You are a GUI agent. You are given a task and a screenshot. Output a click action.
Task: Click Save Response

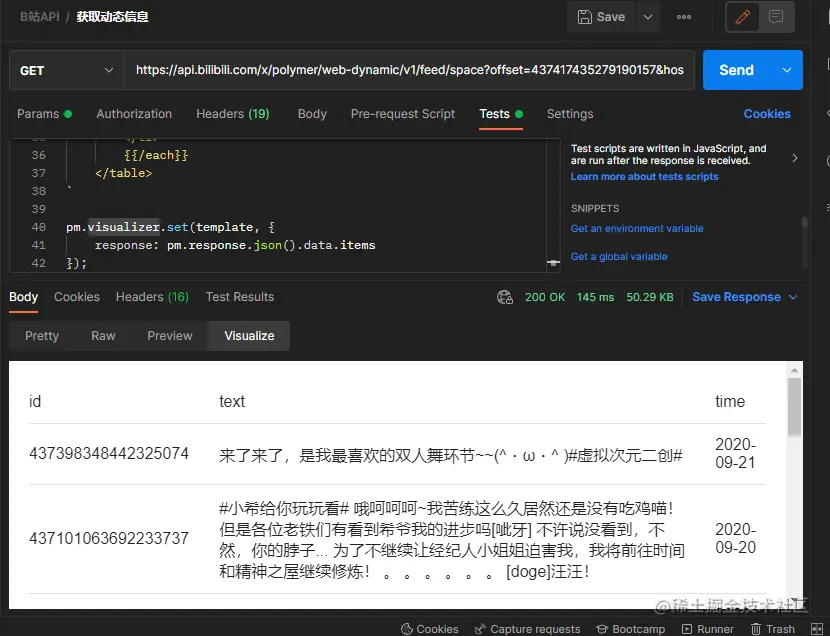pyautogui.click(x=736, y=297)
